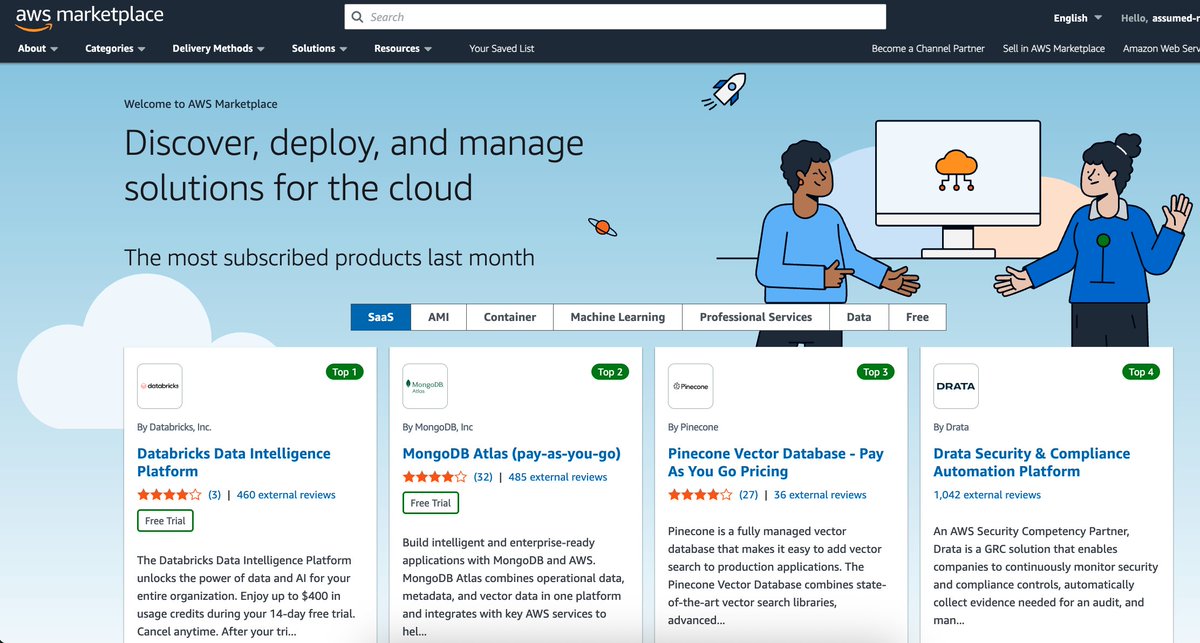The width and height of the screenshot is (1200, 643).
Task: Click the Pinecone star rating
Action: click(x=700, y=495)
